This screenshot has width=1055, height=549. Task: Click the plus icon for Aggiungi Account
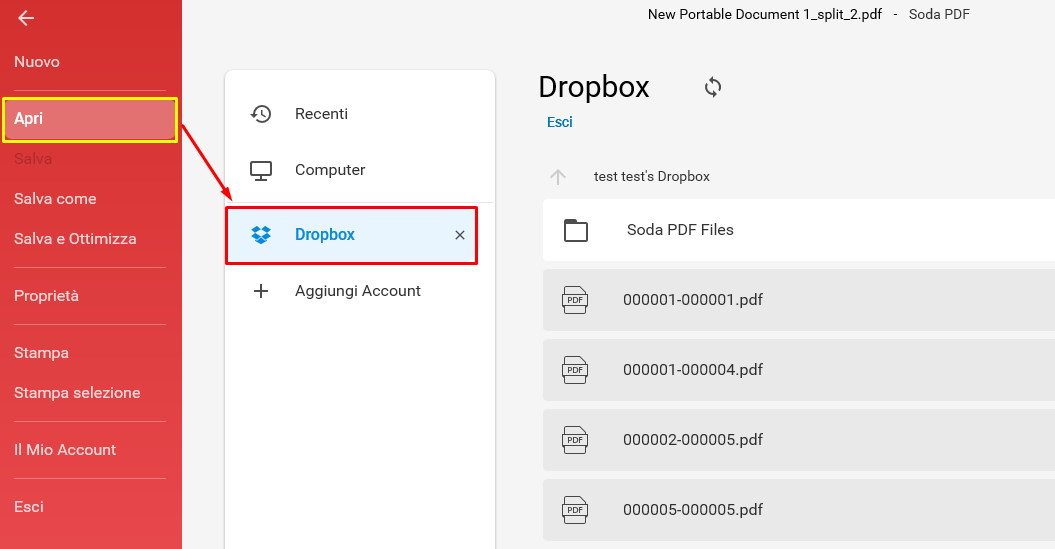tap(260, 291)
